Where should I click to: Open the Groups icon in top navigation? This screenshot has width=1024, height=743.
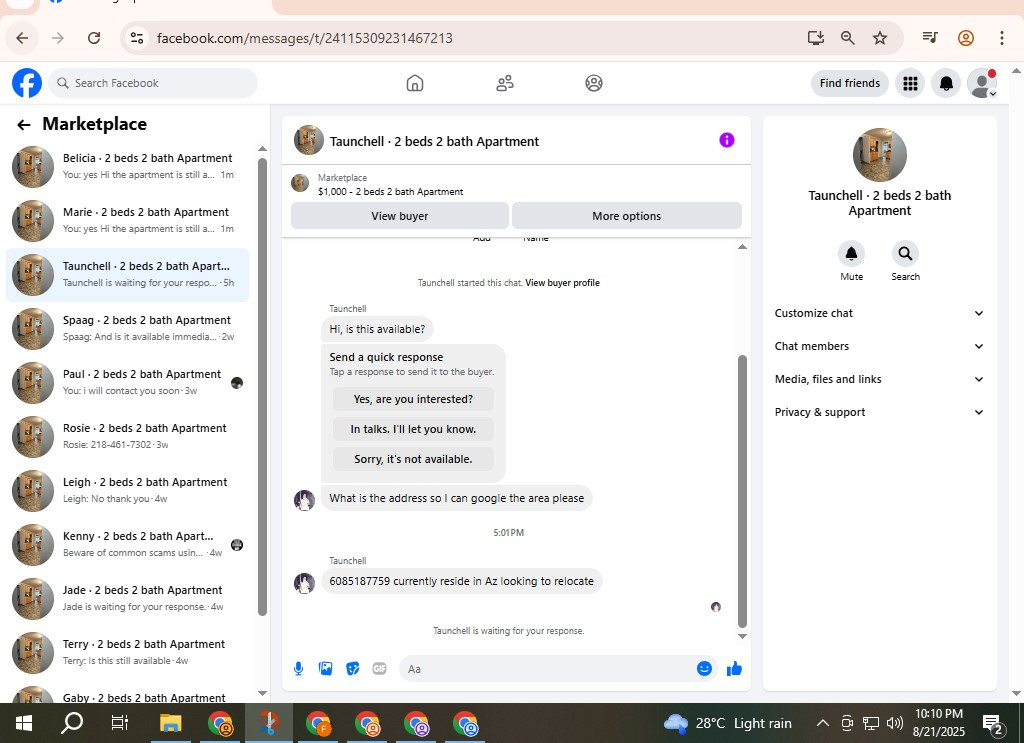click(x=594, y=83)
